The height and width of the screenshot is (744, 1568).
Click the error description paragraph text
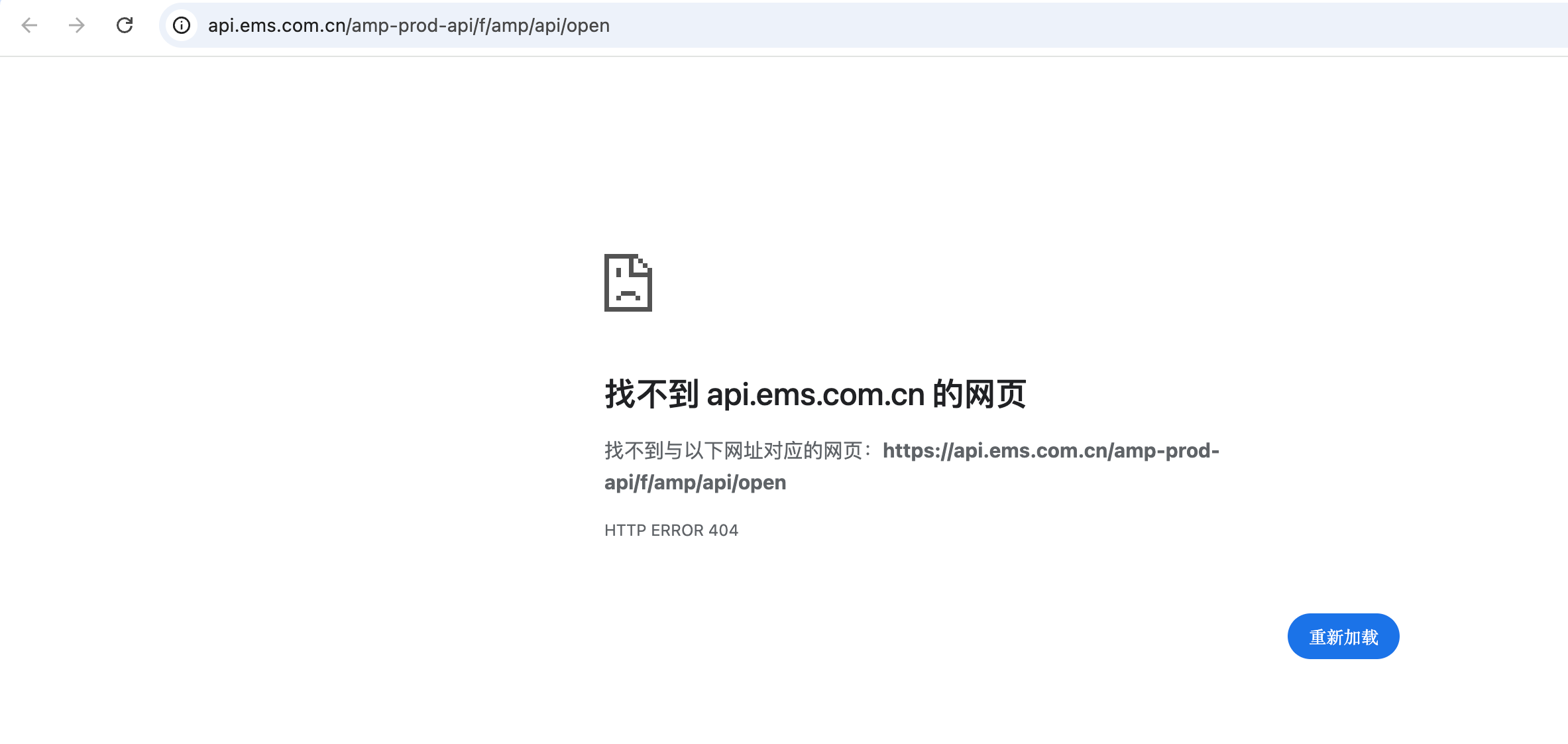(x=736, y=450)
